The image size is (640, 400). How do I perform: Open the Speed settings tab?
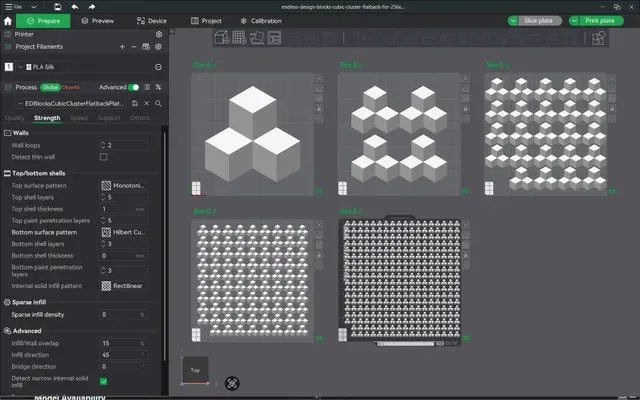click(x=78, y=118)
